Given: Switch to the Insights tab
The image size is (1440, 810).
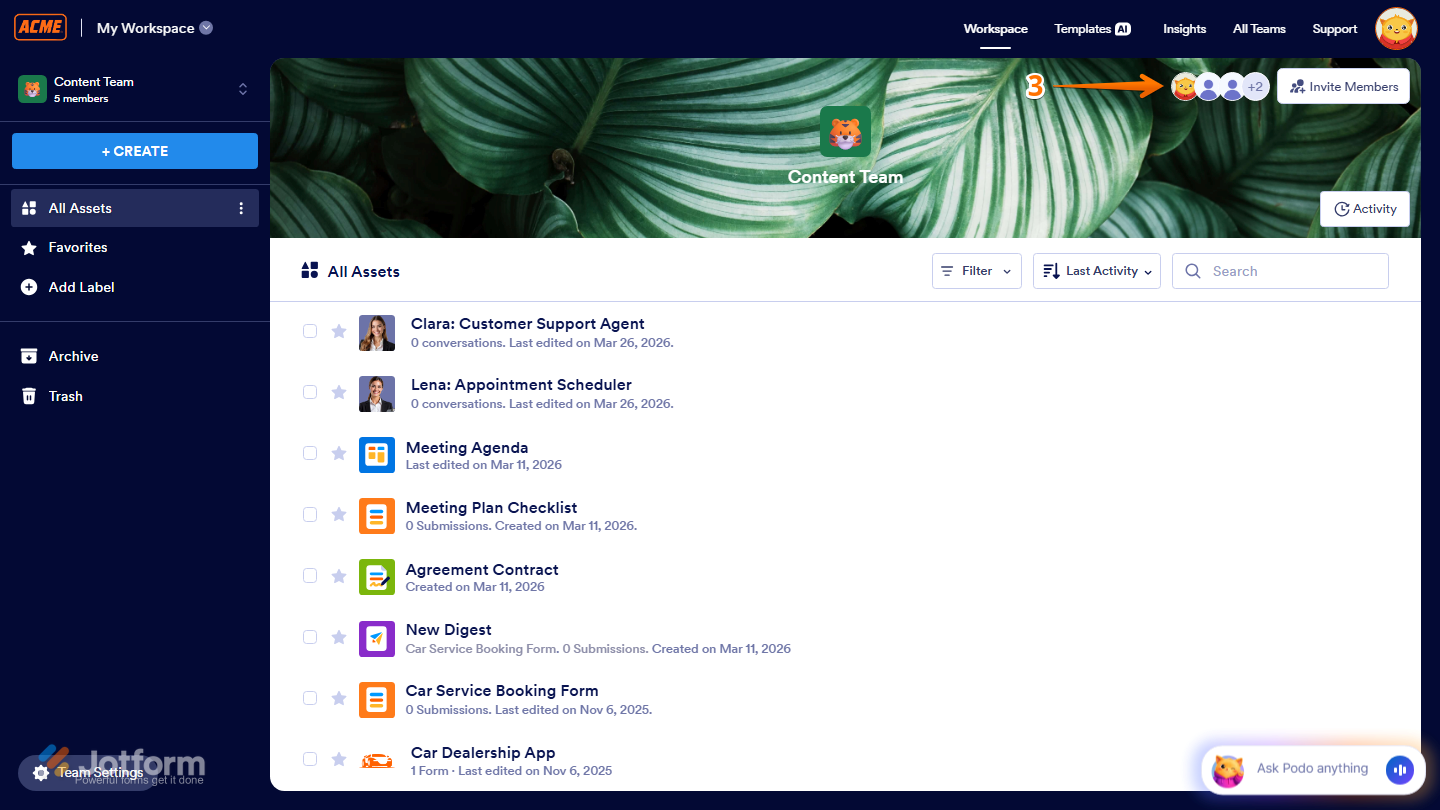Looking at the screenshot, I should 1184,29.
